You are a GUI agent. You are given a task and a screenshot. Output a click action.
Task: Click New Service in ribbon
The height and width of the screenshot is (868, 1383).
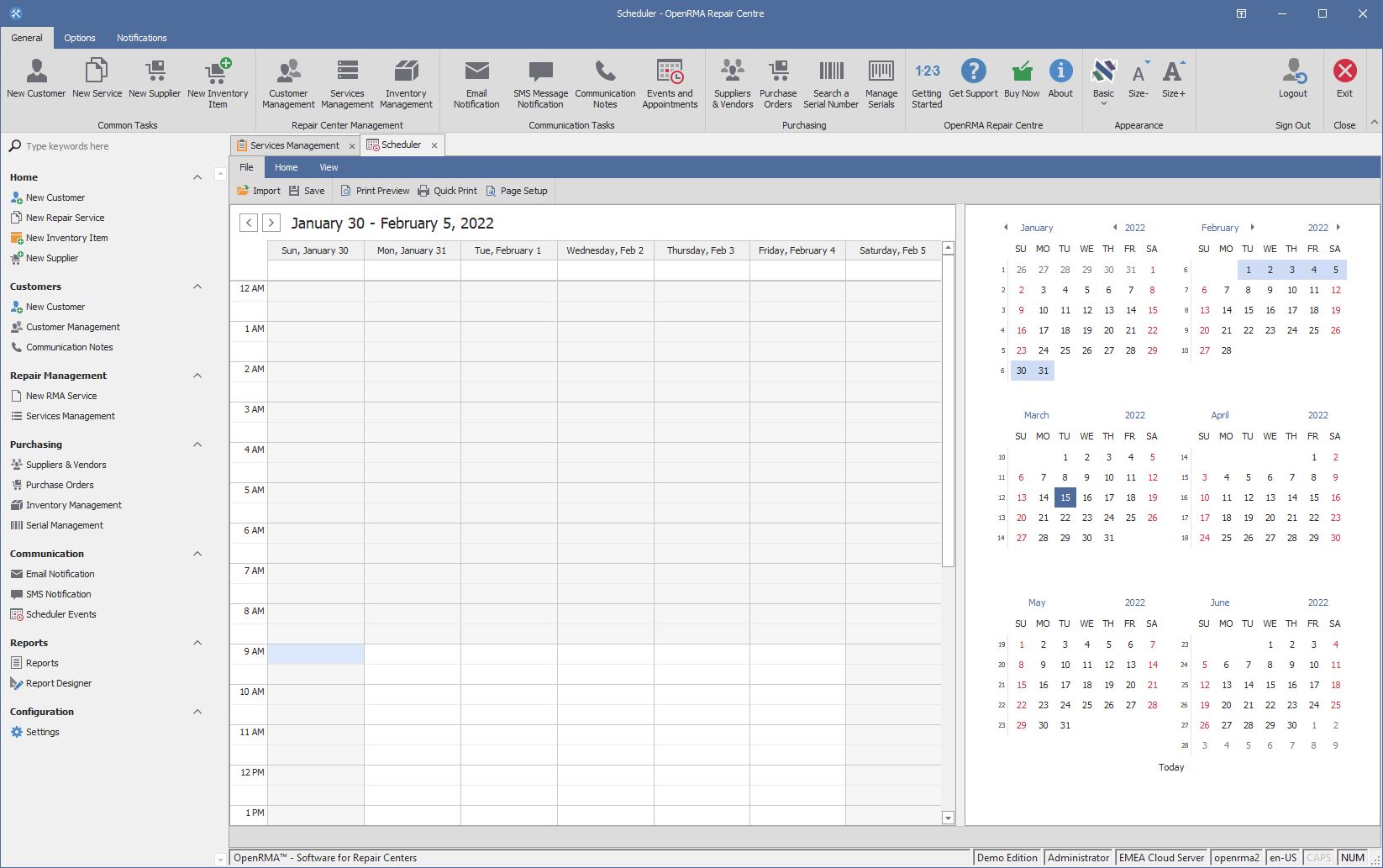[97, 79]
